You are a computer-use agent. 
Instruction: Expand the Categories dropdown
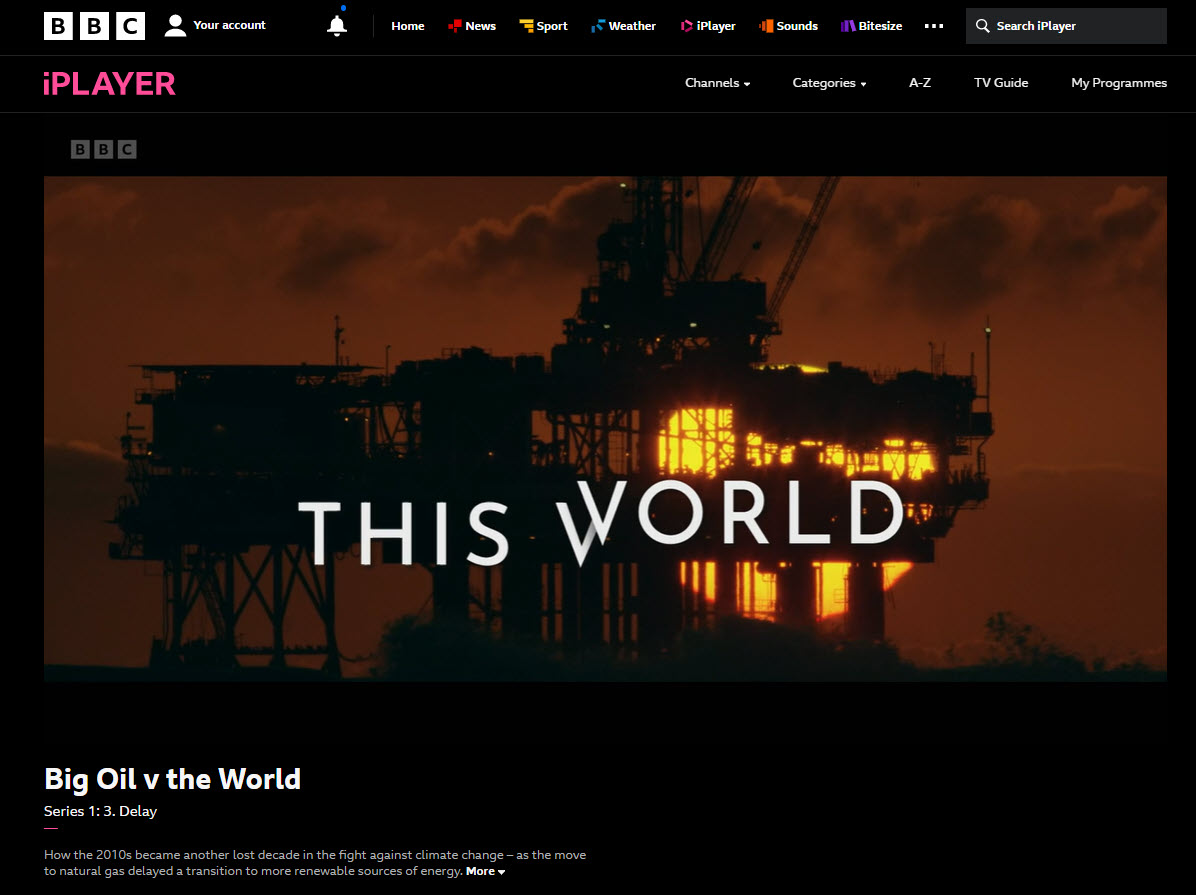pos(829,83)
